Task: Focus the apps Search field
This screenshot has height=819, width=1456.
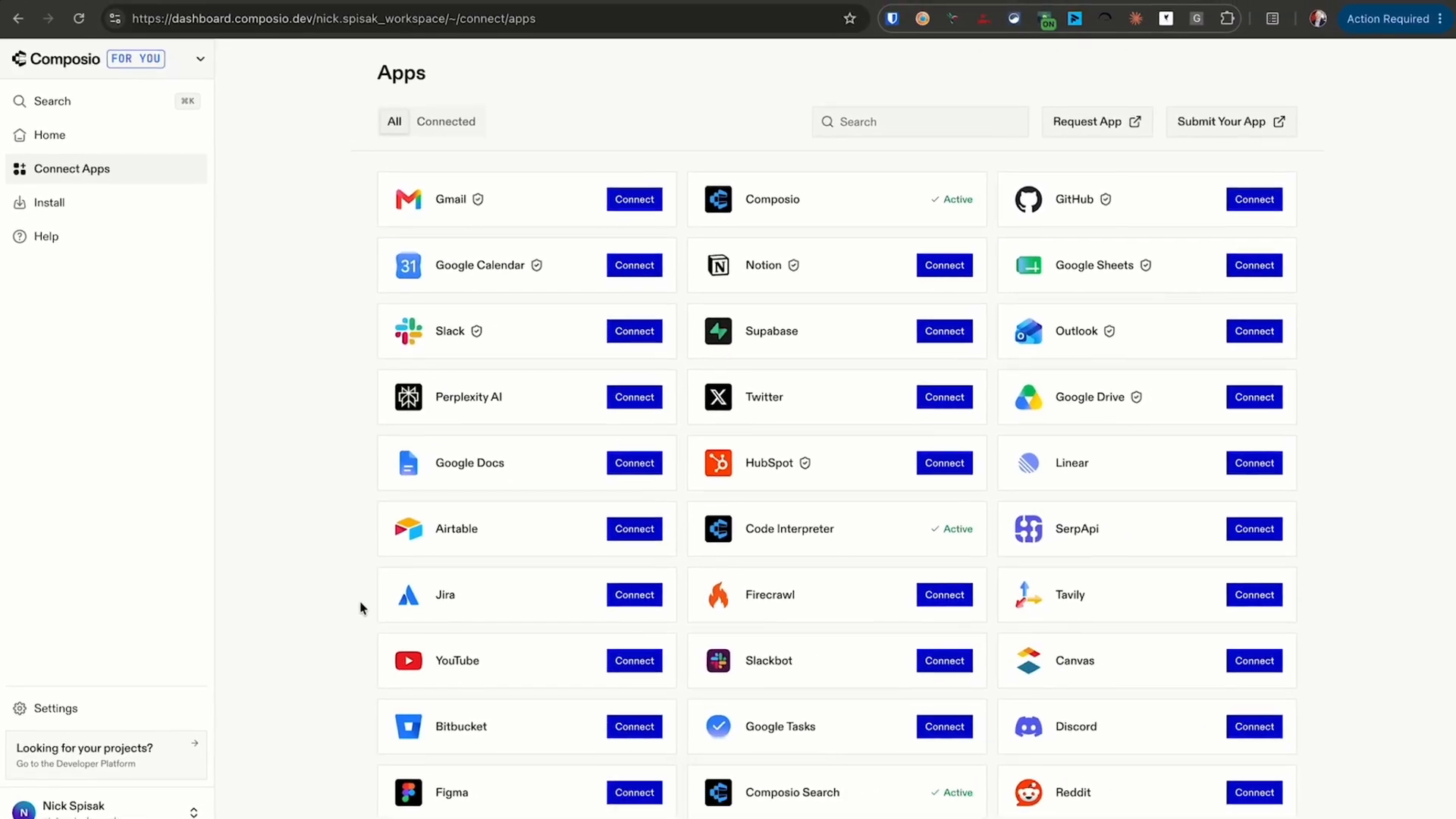Action: (920, 121)
